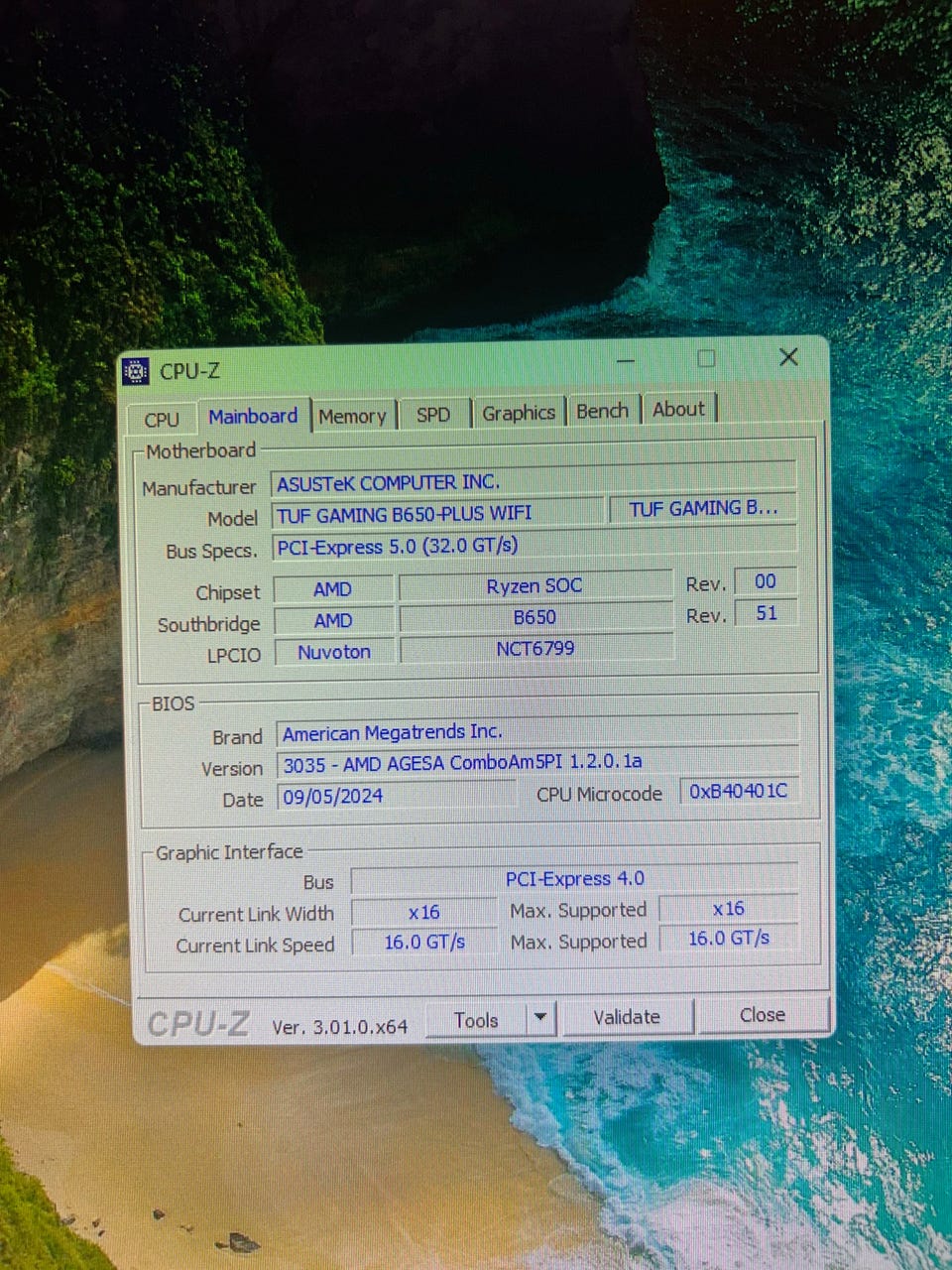Click the CPU-Z window title text

[x=189, y=371]
